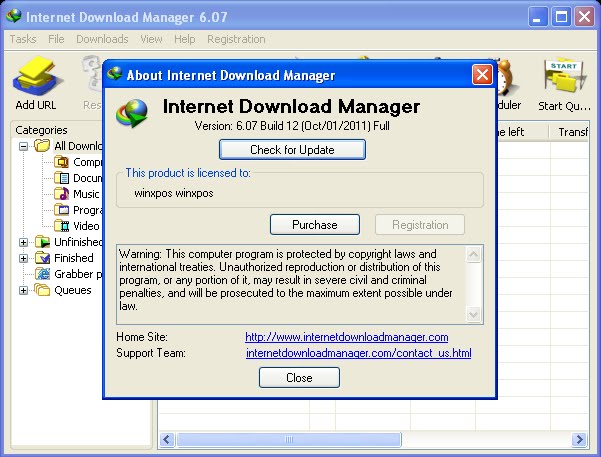Expand the Queues tree node
The height and width of the screenshot is (457, 601).
23,290
